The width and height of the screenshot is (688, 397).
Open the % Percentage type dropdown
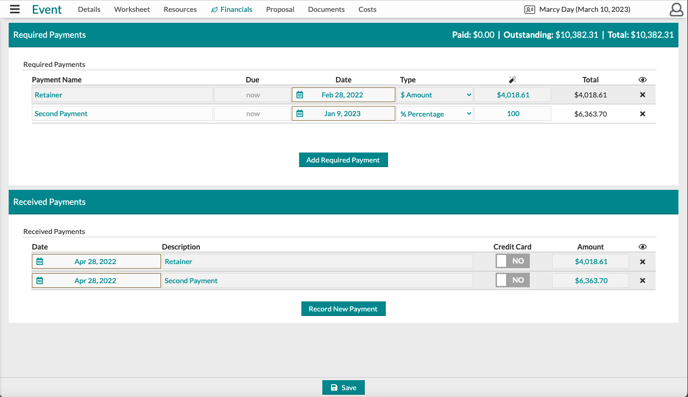(x=435, y=114)
